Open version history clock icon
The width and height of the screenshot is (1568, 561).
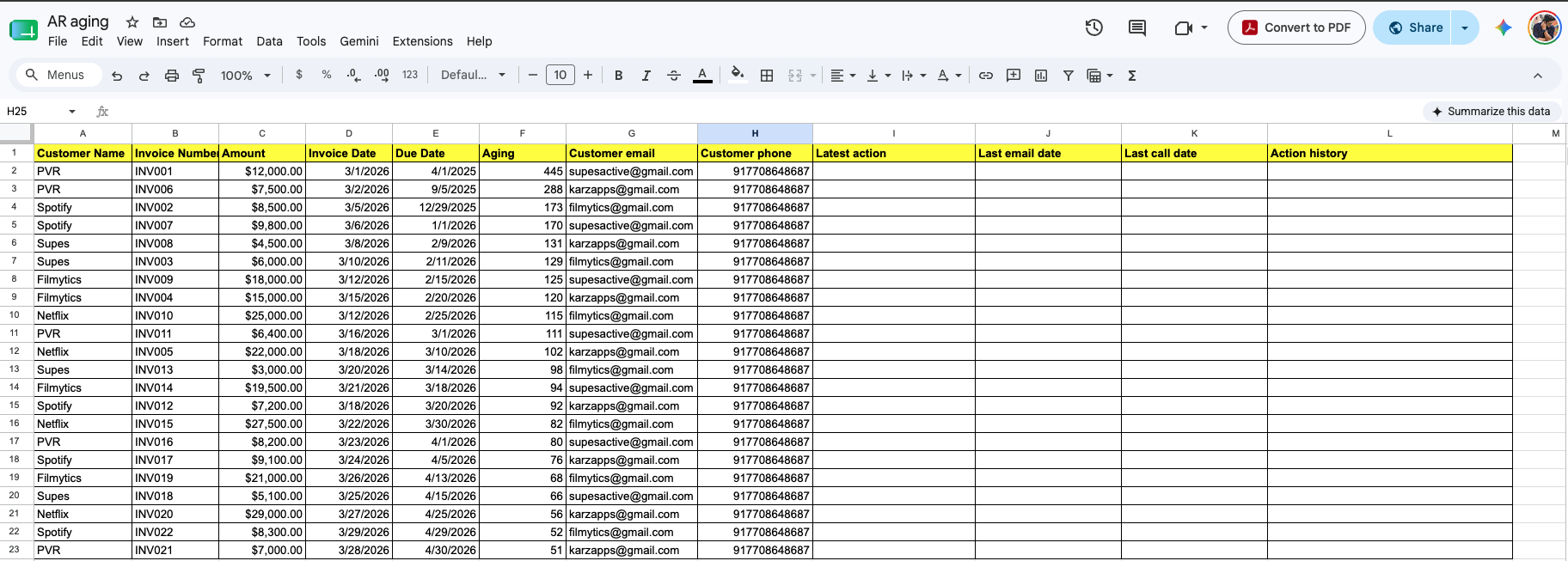click(x=1093, y=27)
